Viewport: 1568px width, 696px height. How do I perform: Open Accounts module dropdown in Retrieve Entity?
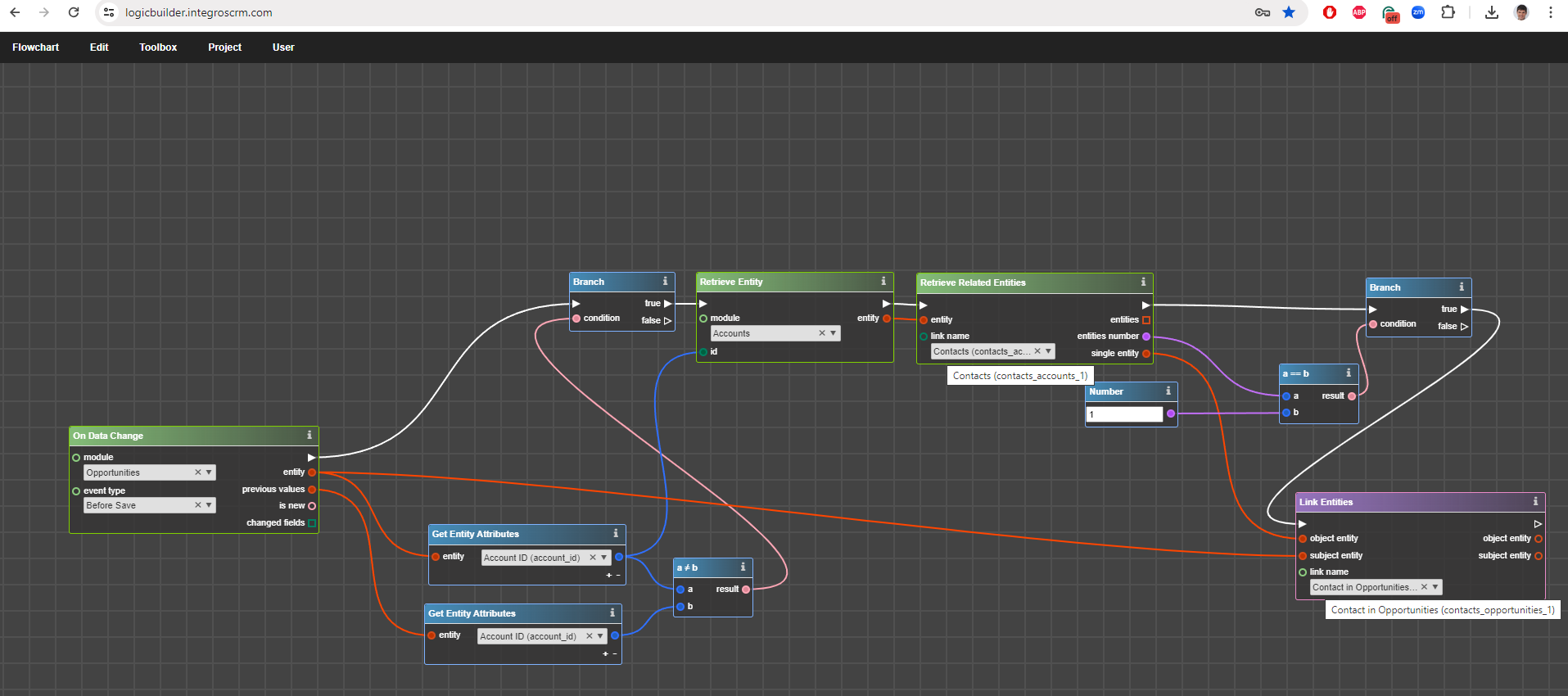coord(834,333)
